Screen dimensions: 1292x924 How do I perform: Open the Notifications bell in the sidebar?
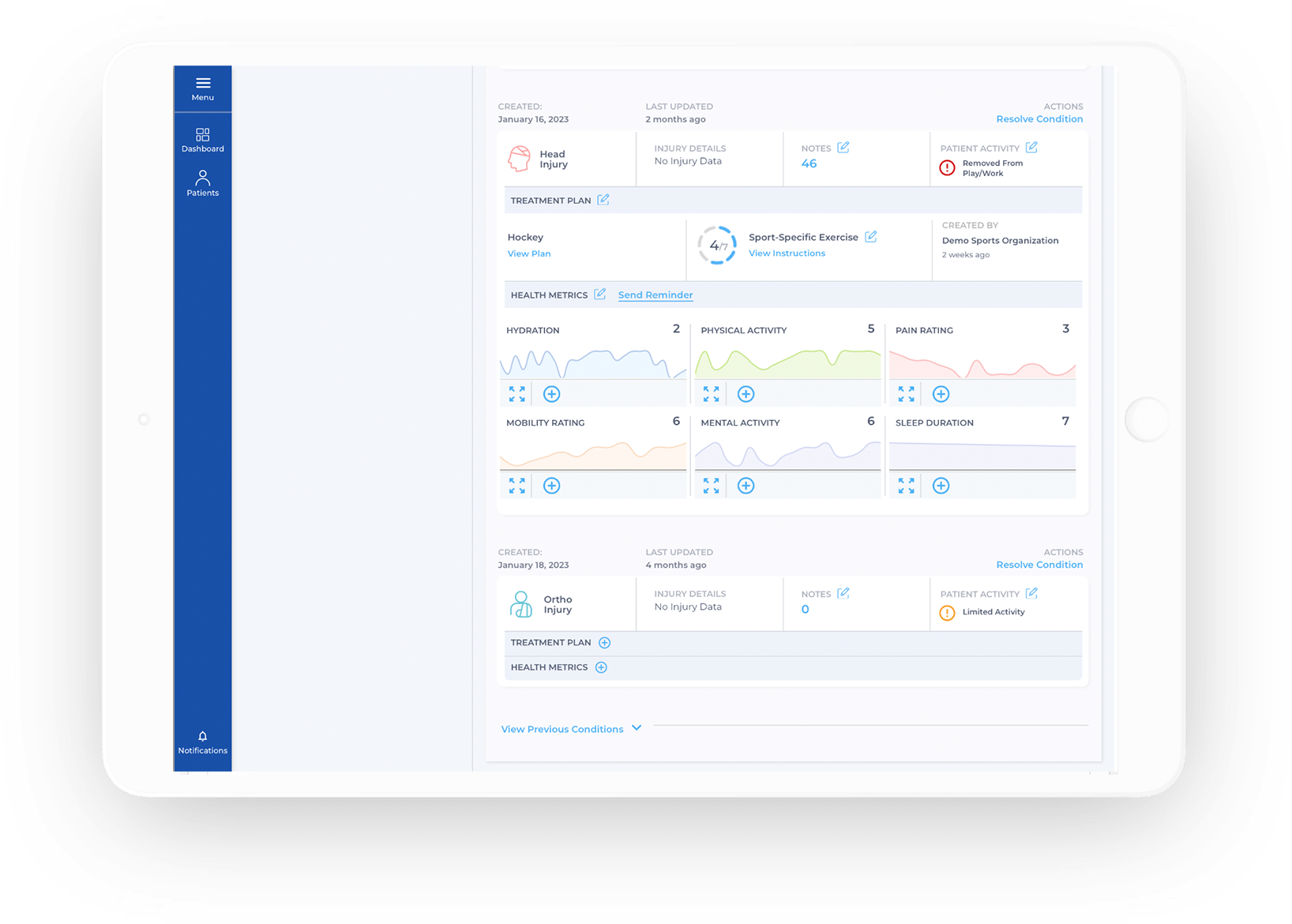tap(202, 742)
